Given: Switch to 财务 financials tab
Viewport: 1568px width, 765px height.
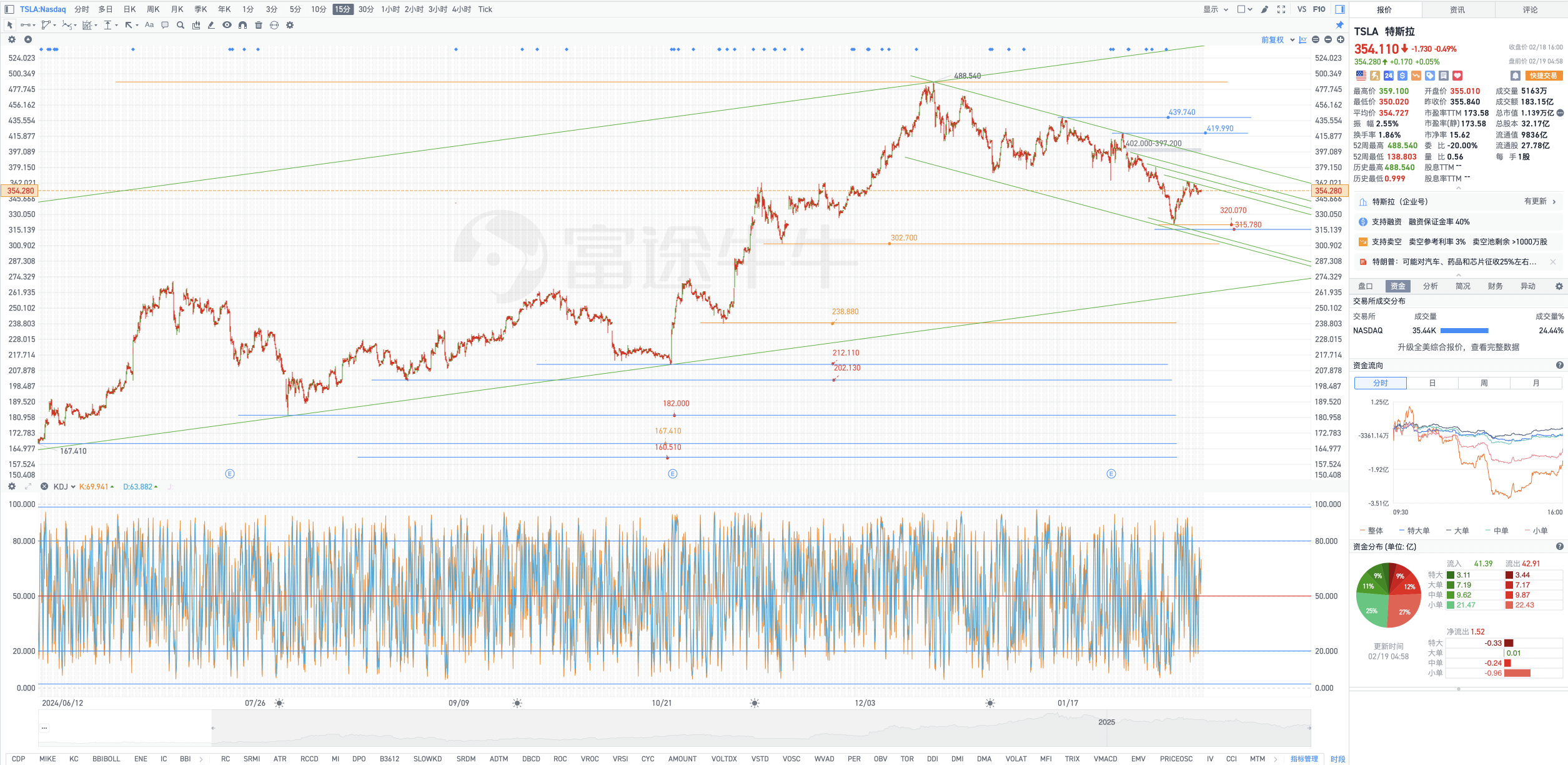Looking at the screenshot, I should (x=1496, y=286).
